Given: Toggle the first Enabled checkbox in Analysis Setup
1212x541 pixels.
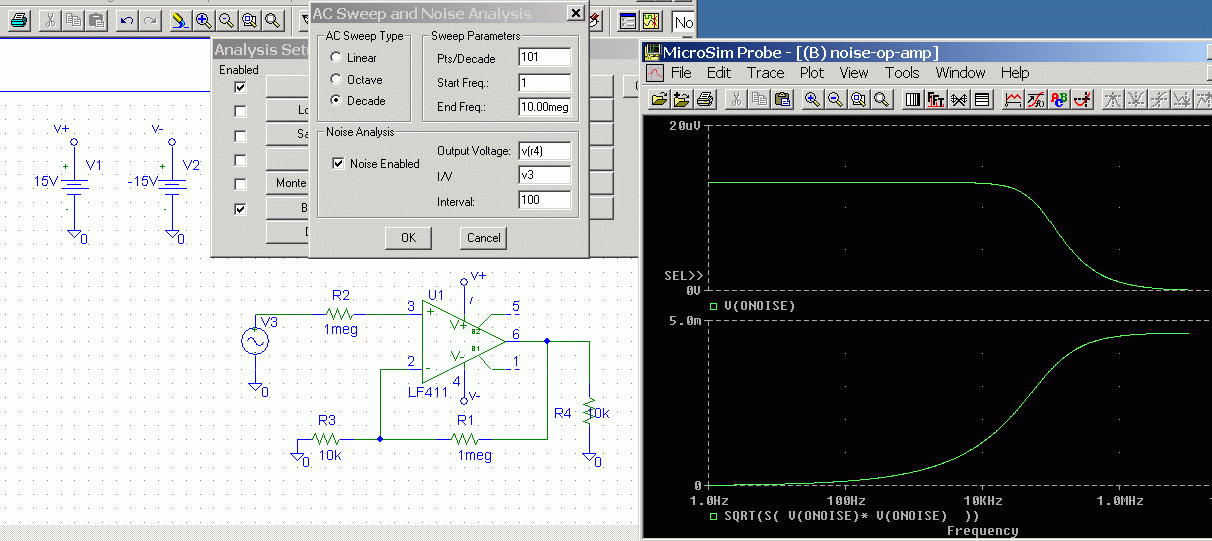Looking at the screenshot, I should pos(240,87).
